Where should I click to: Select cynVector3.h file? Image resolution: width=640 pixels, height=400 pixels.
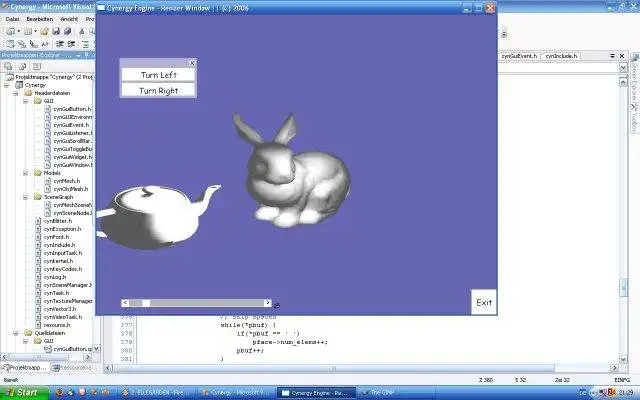[x=60, y=309]
